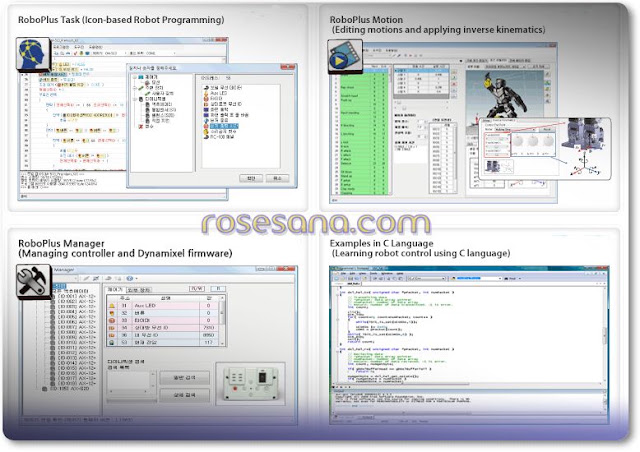
Task: Click the lower search button in RoboPlus Manager
Action: click(x=185, y=395)
